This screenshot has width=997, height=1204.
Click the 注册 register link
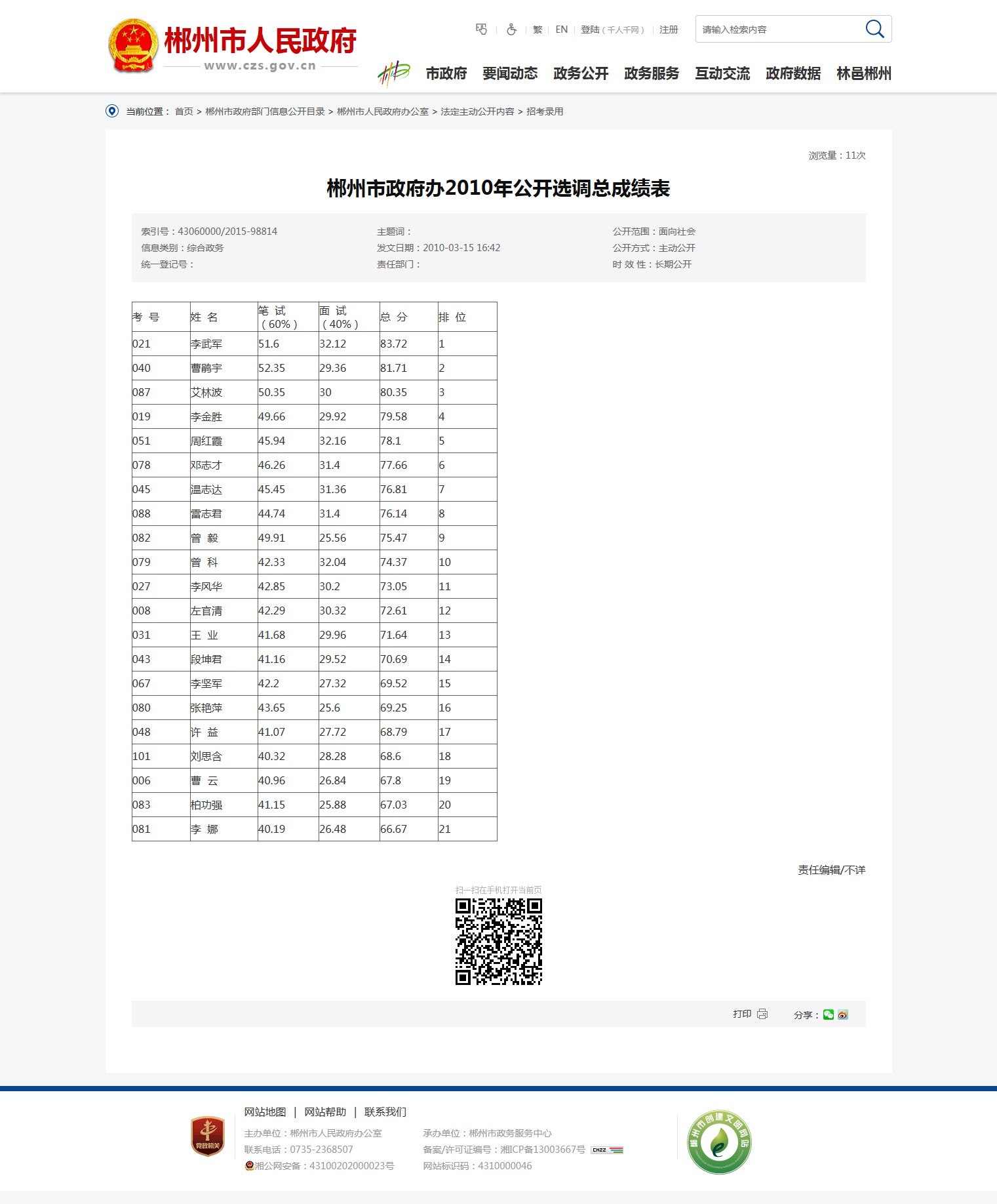669,30
